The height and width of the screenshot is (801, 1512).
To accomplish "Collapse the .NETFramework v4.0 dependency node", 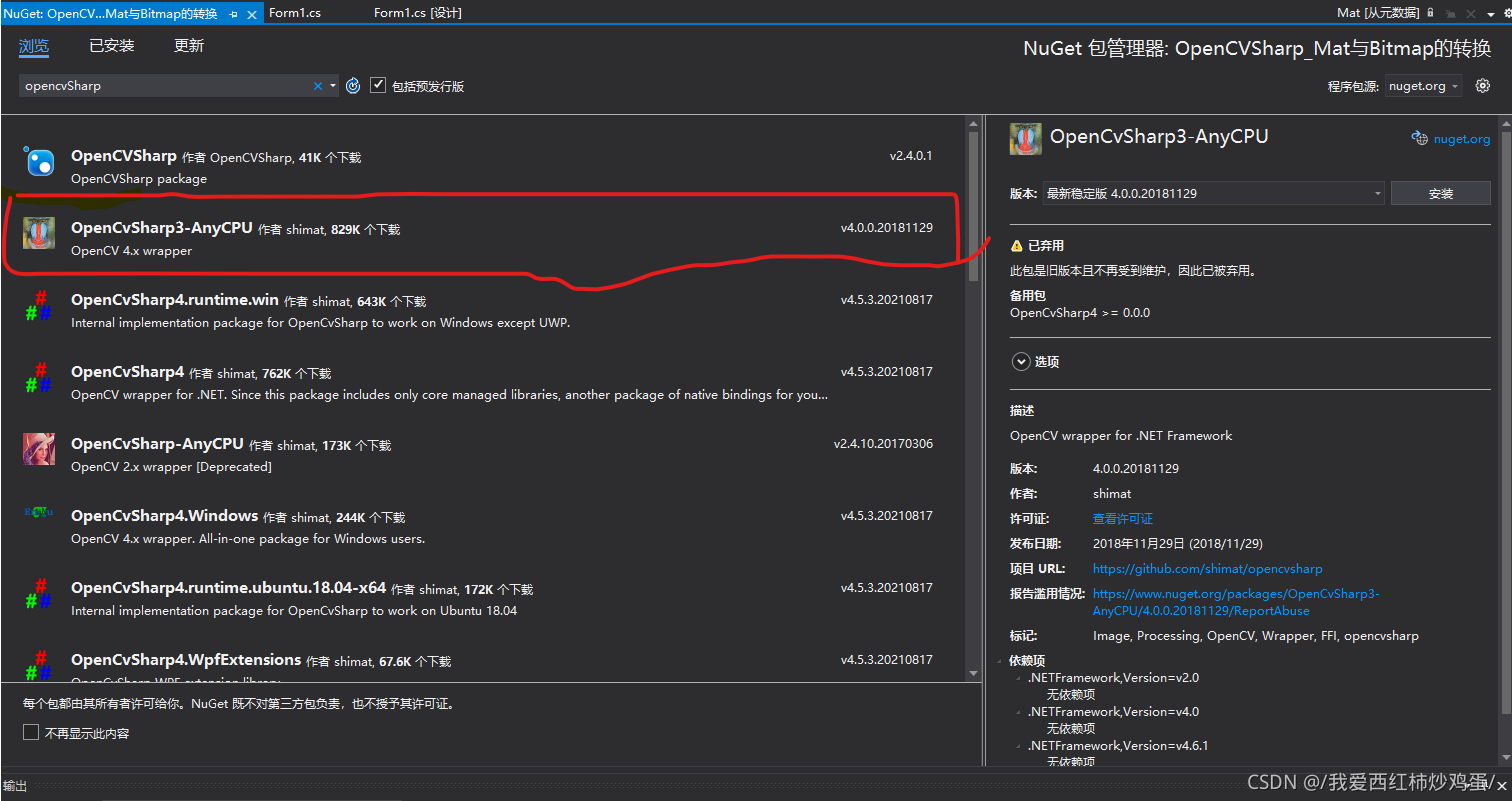I will point(1019,712).
